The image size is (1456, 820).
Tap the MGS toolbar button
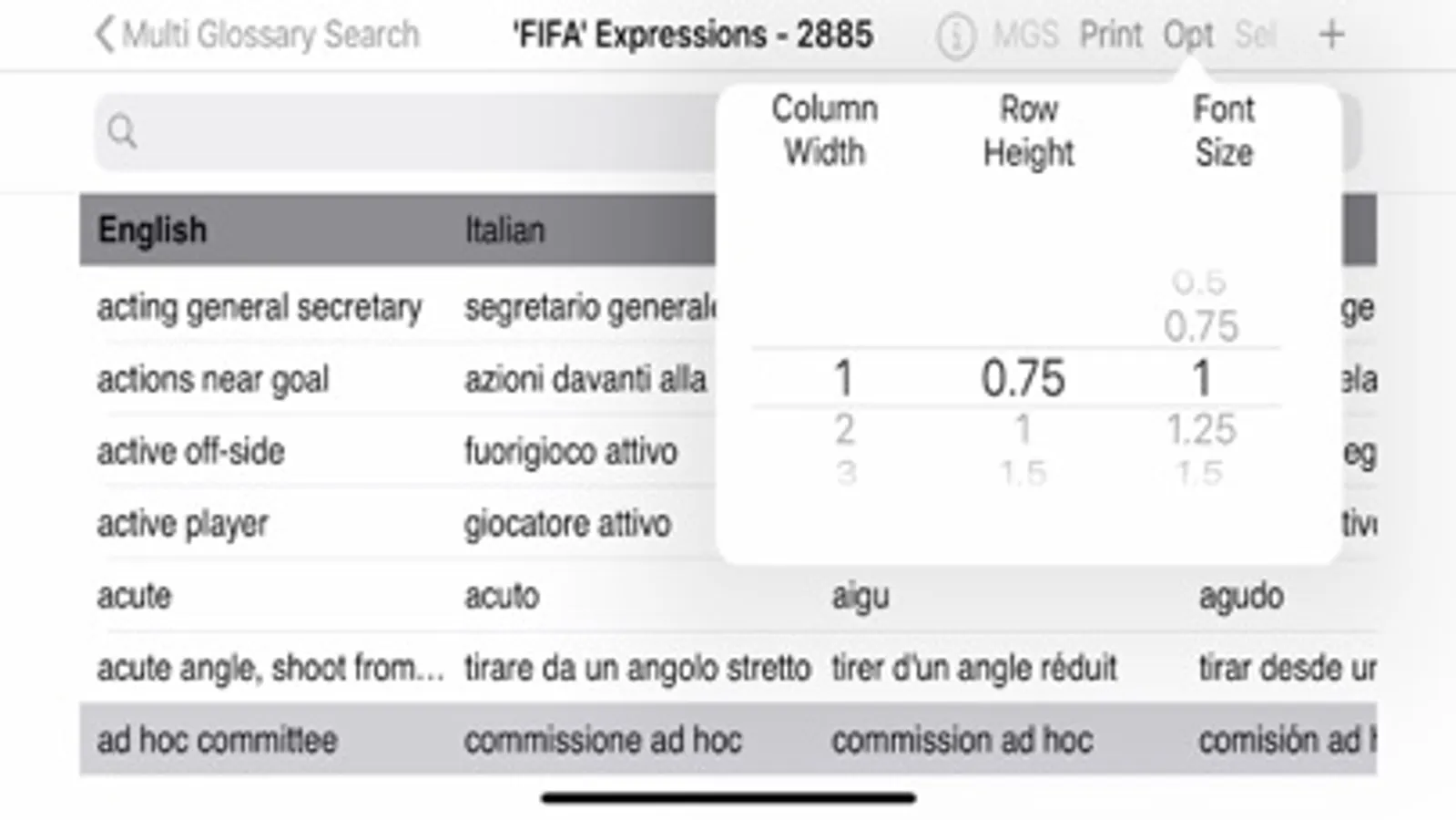(x=1025, y=36)
